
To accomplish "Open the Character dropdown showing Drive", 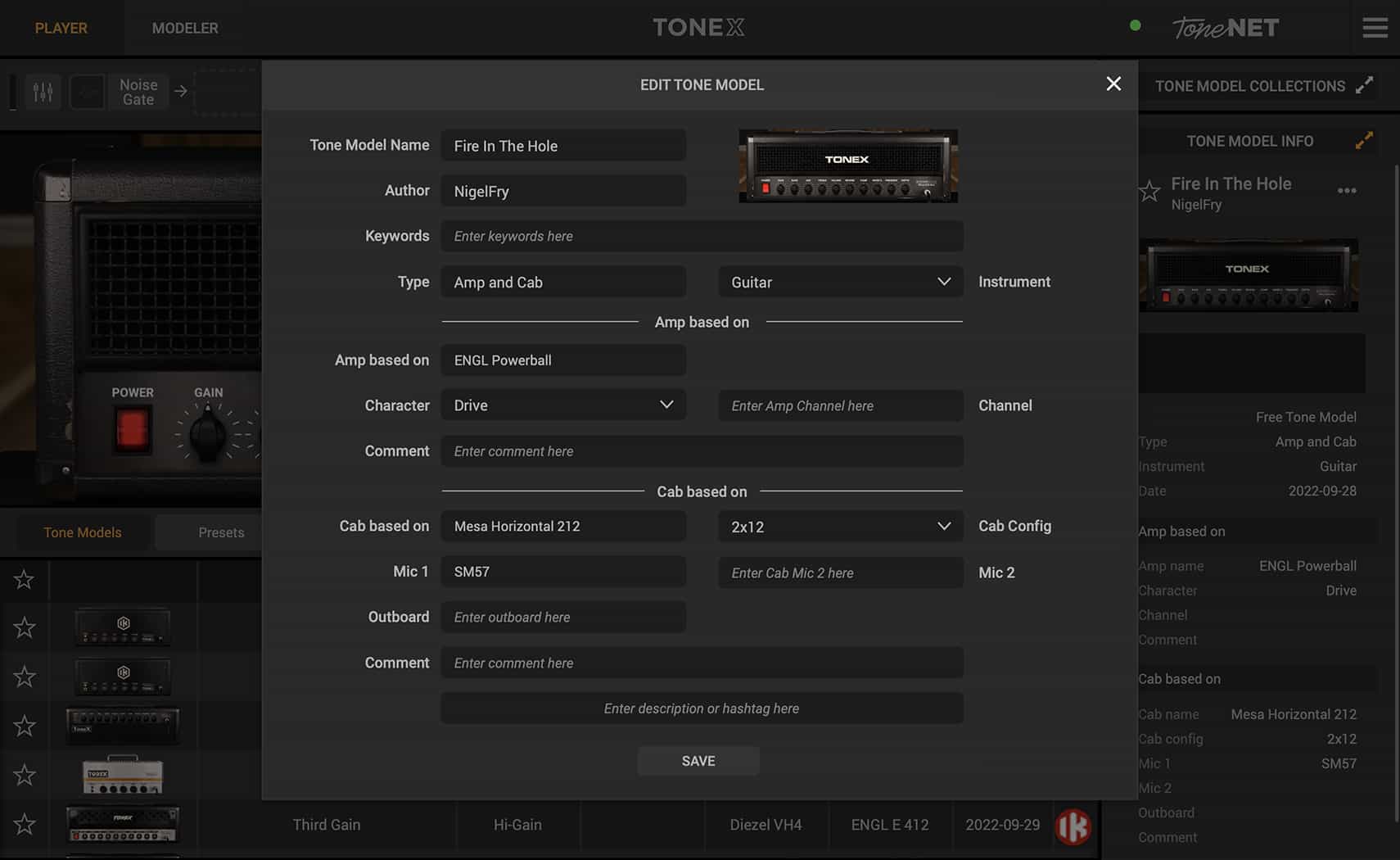I will [563, 405].
